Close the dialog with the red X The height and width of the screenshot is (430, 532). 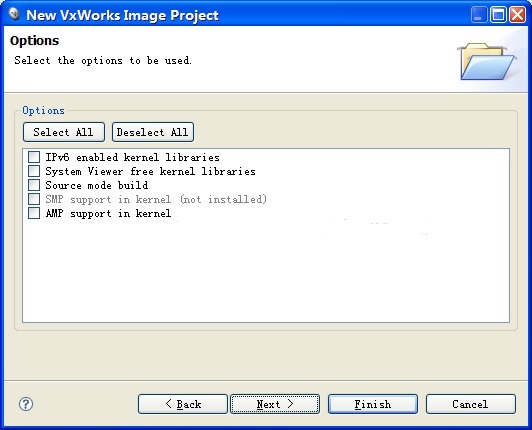pos(518,15)
